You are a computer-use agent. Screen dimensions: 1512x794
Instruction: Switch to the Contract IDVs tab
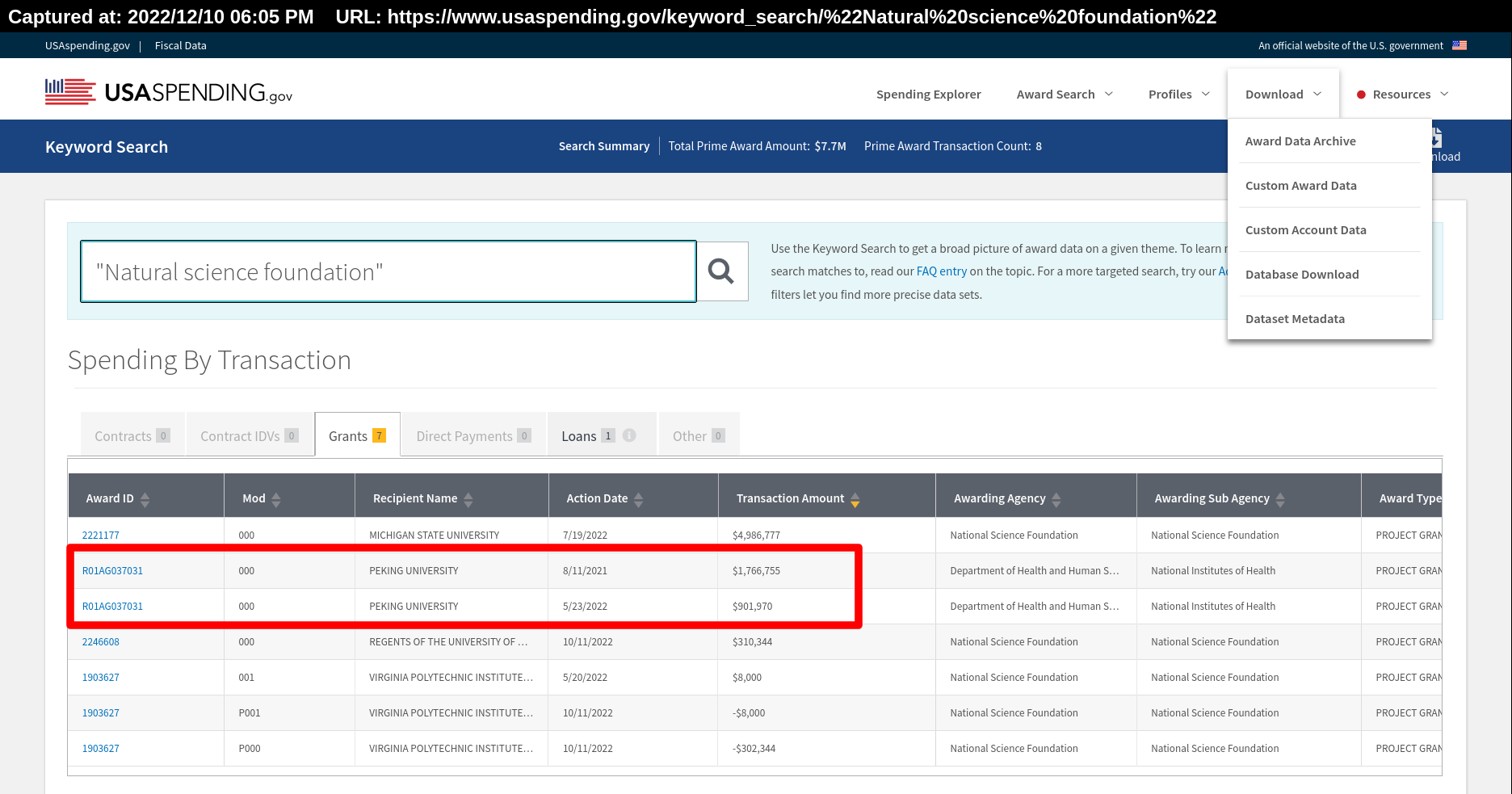click(250, 435)
